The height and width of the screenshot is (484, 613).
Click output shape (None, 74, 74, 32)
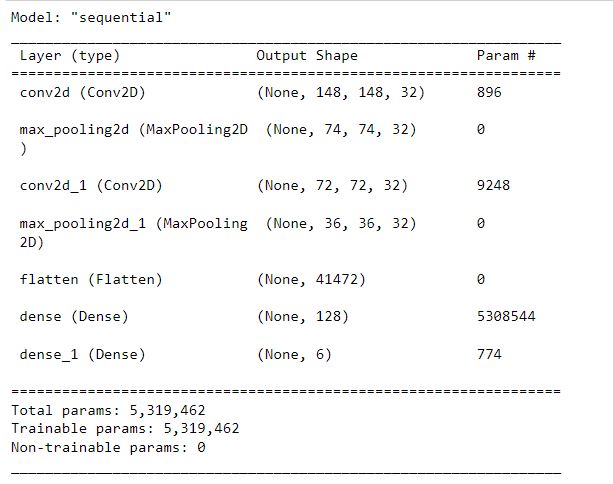click(341, 129)
